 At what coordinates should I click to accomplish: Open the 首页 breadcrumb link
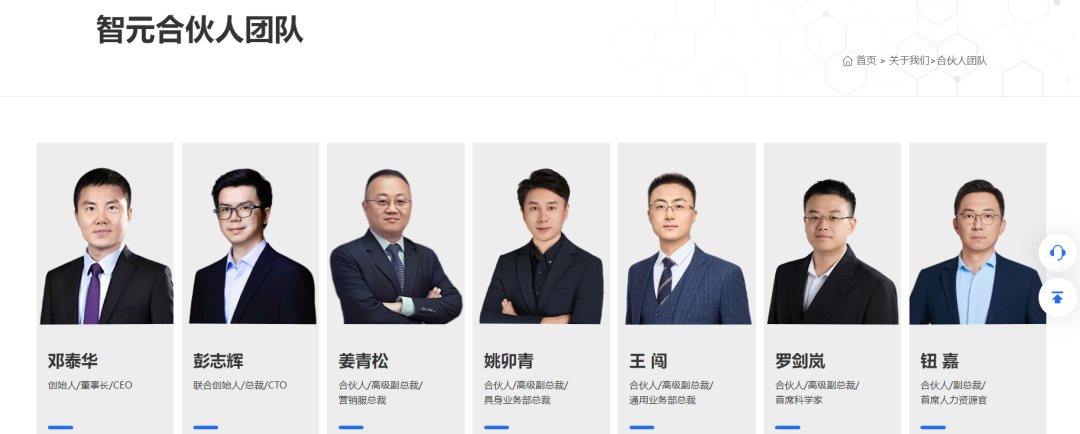[x=866, y=61]
